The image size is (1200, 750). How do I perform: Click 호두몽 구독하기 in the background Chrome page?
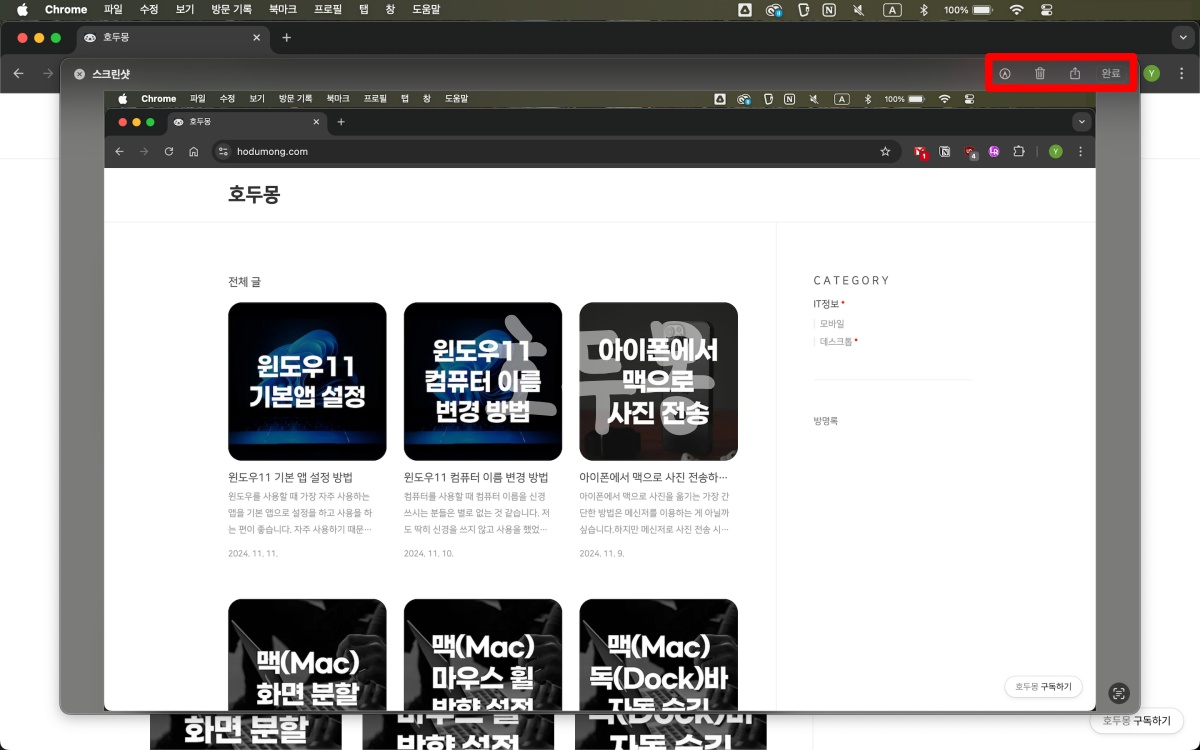click(x=1136, y=720)
